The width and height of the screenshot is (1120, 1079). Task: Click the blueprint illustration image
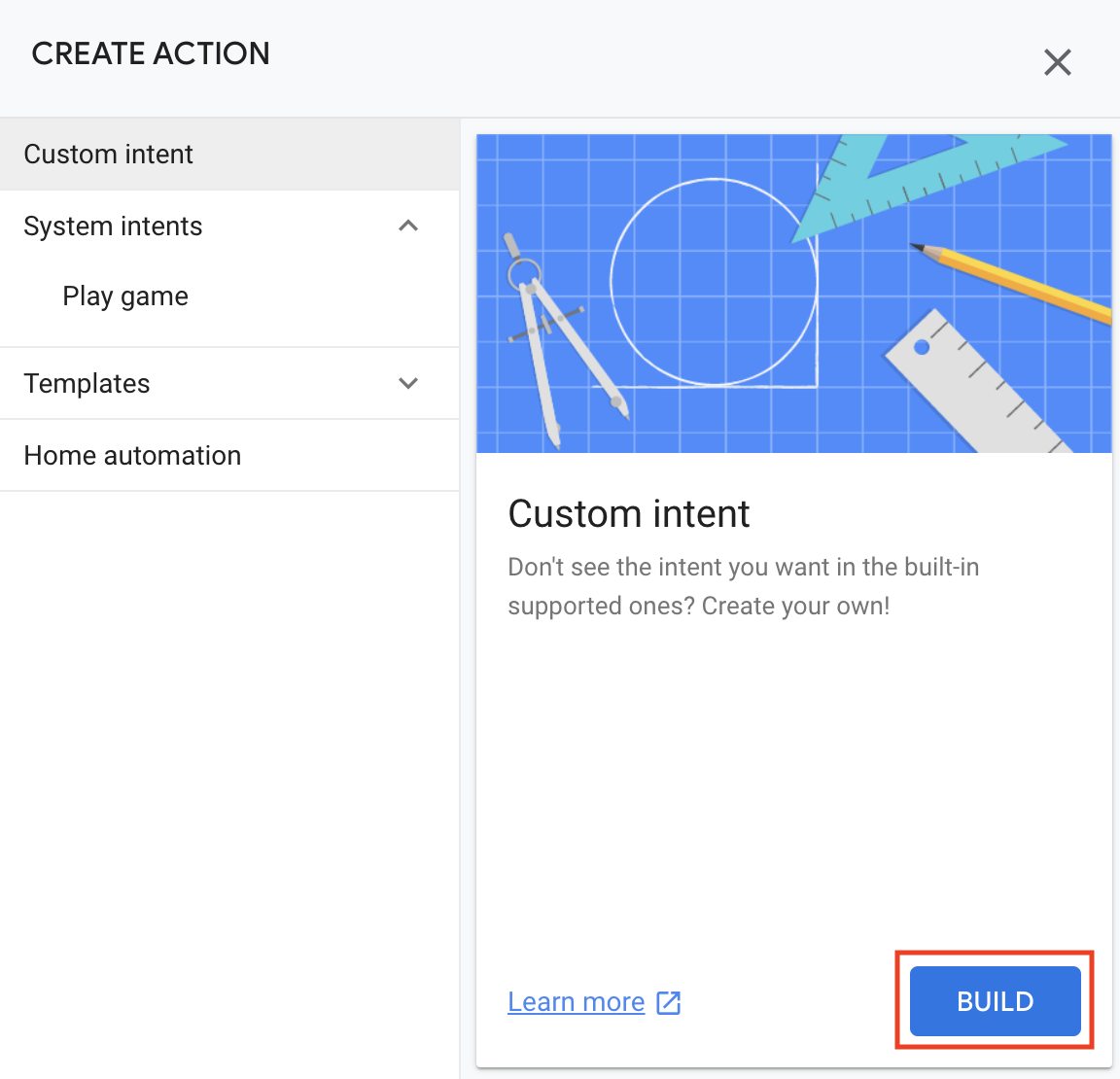pyautogui.click(x=794, y=294)
